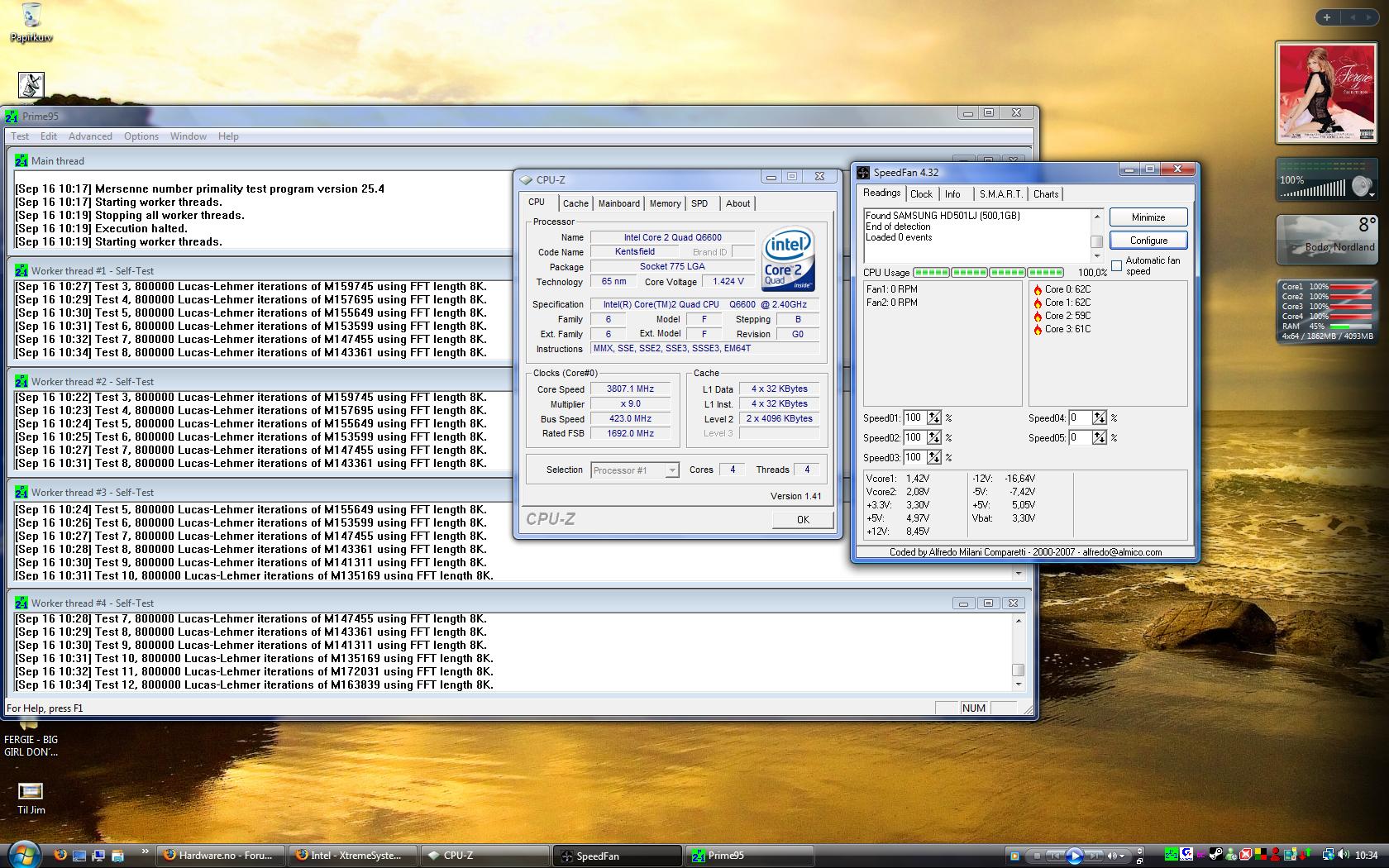Open the Processor #1 selection dropdown in CPU-Z
1389x868 pixels.
click(635, 470)
